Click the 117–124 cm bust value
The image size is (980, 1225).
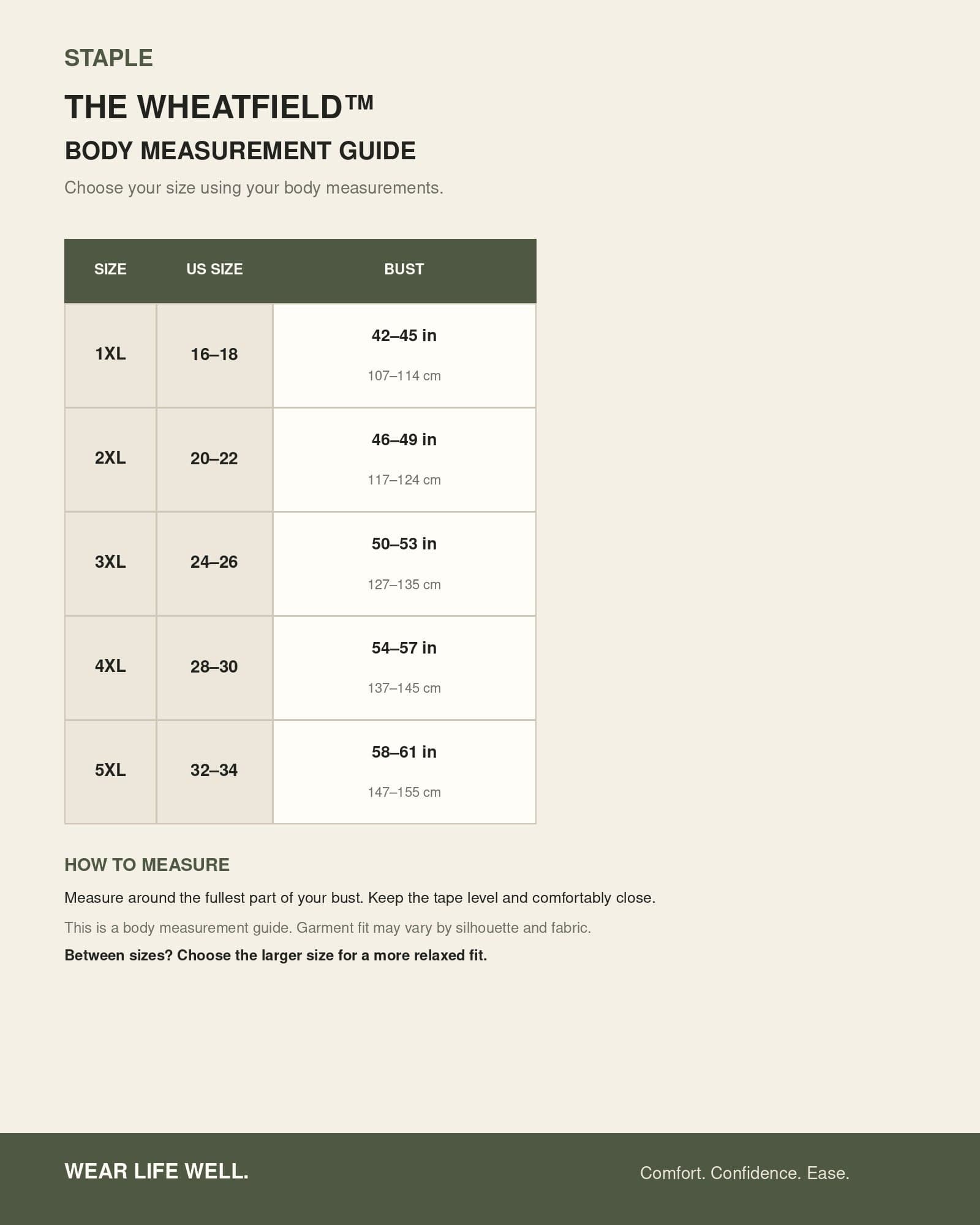404,480
